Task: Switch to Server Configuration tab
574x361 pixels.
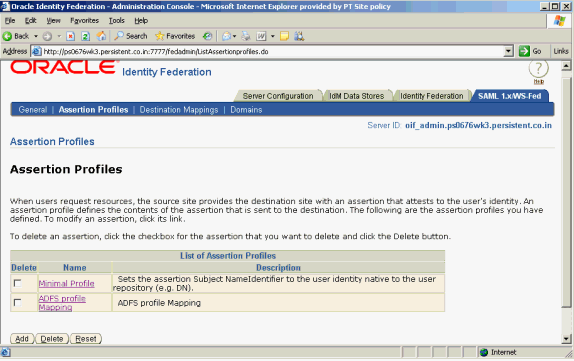Action: point(278,96)
